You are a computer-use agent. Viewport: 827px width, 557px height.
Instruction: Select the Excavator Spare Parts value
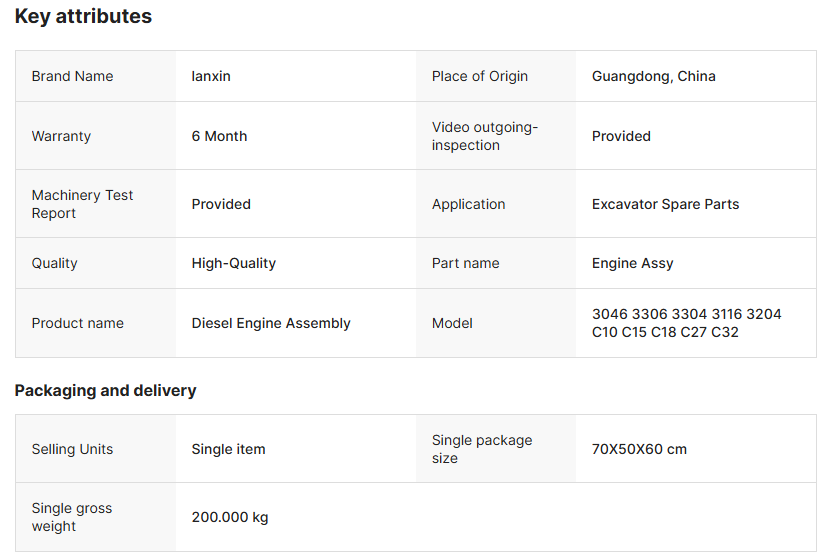coord(665,204)
